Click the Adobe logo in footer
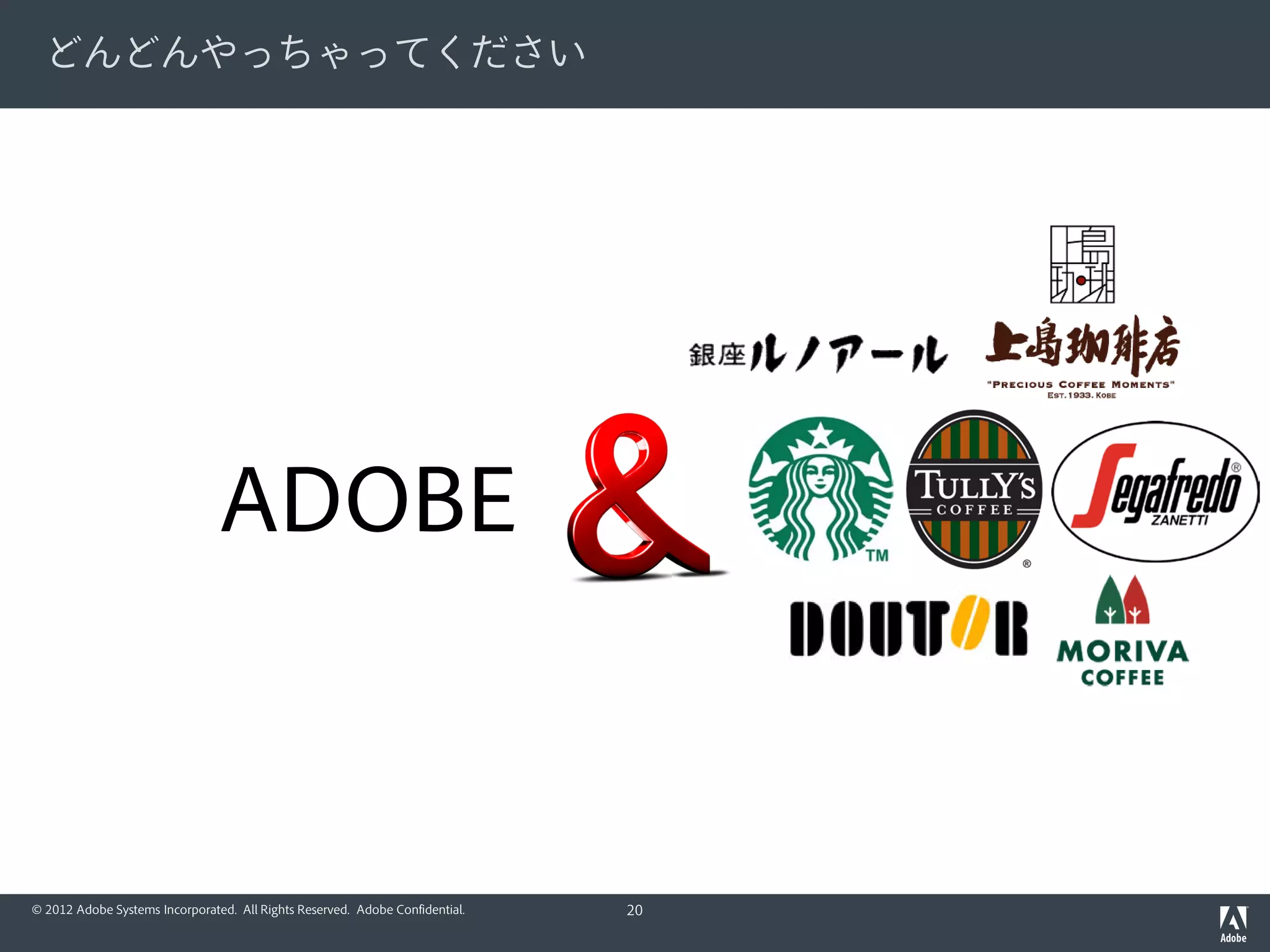Screen dimensions: 1270x952 coord(1233,924)
